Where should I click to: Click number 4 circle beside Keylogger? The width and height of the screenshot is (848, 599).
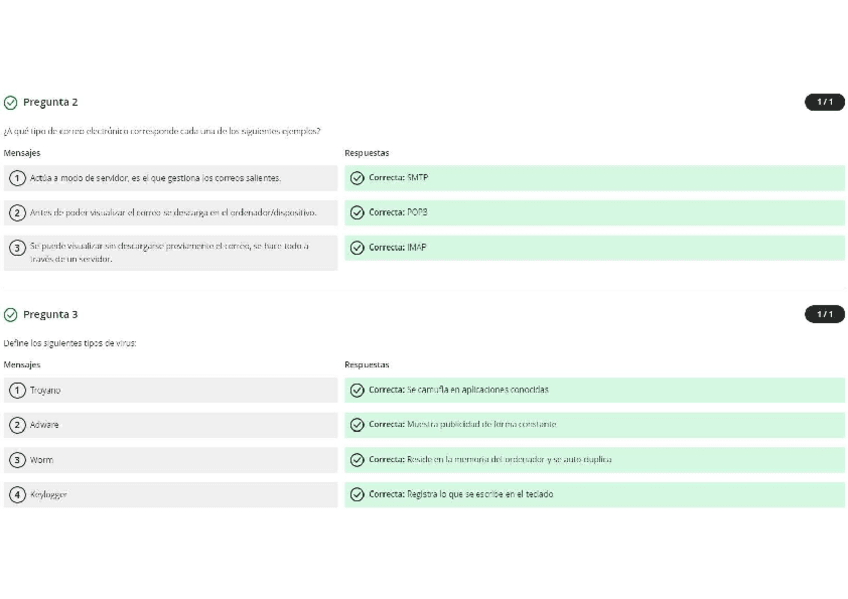(17, 495)
